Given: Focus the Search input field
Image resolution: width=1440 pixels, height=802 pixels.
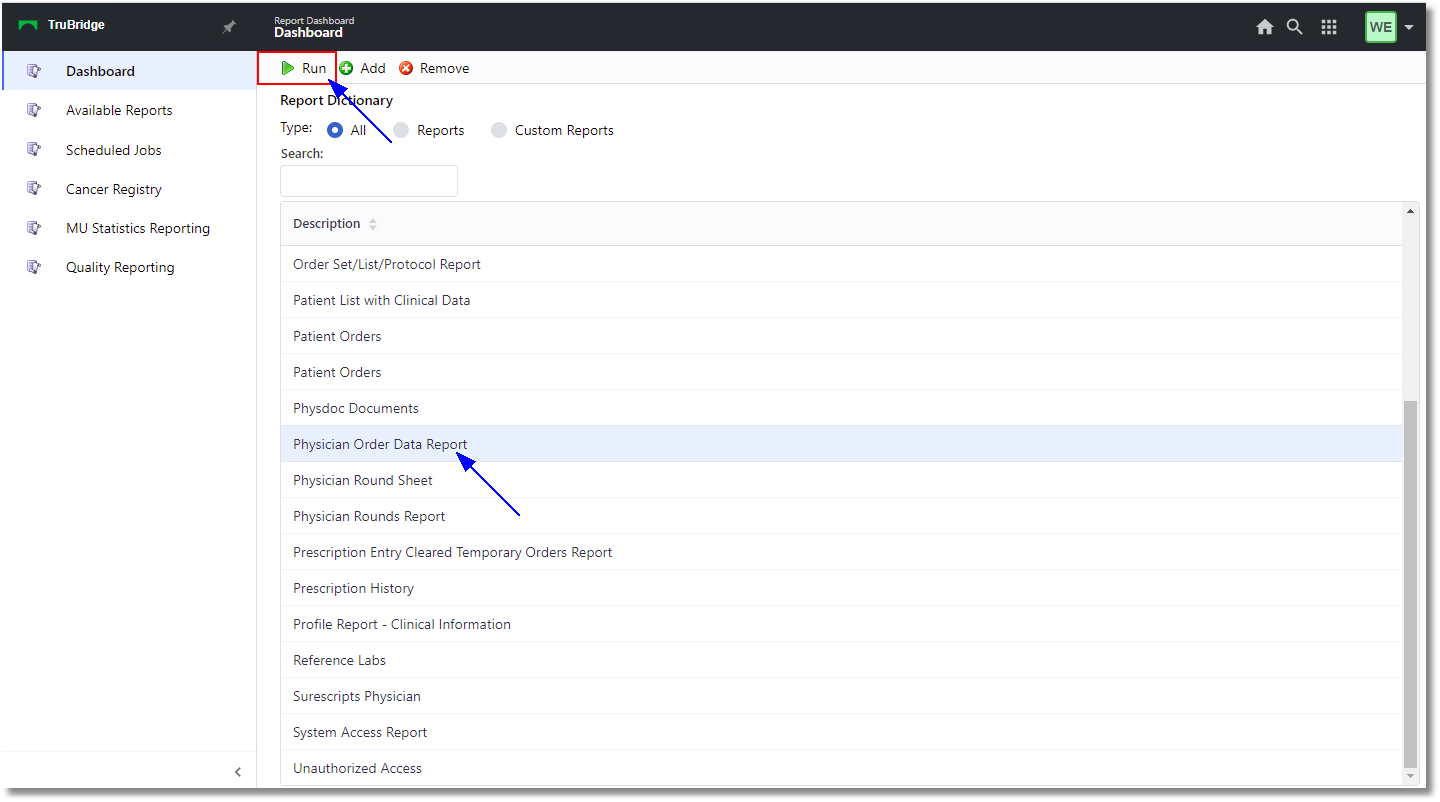Looking at the screenshot, I should pyautogui.click(x=369, y=181).
